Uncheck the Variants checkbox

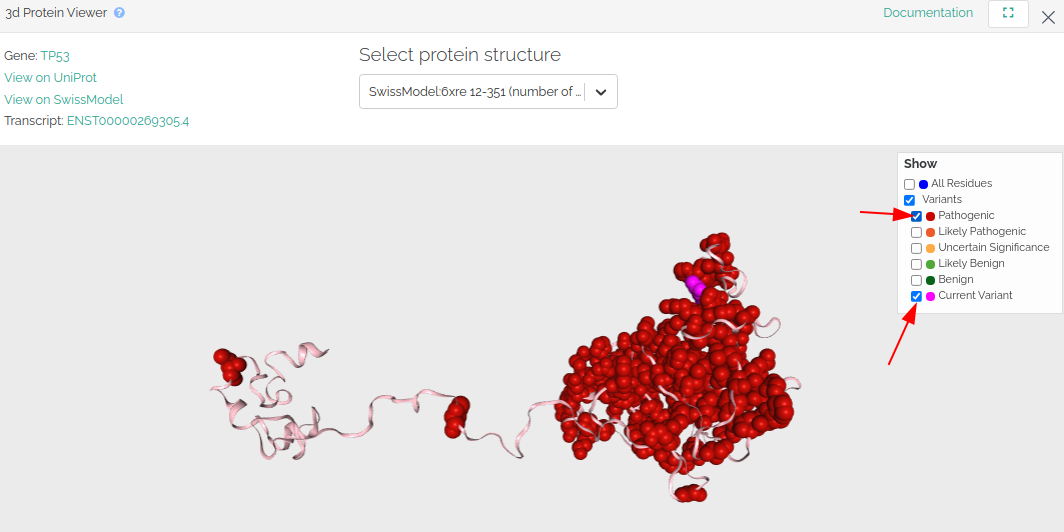(x=909, y=200)
